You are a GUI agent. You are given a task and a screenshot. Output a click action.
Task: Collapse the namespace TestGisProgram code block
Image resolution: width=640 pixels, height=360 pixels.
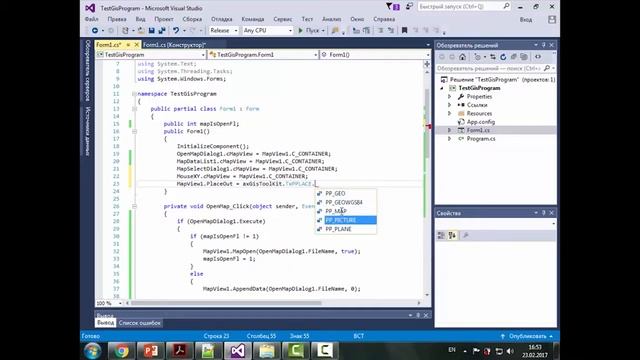[x=134, y=94]
